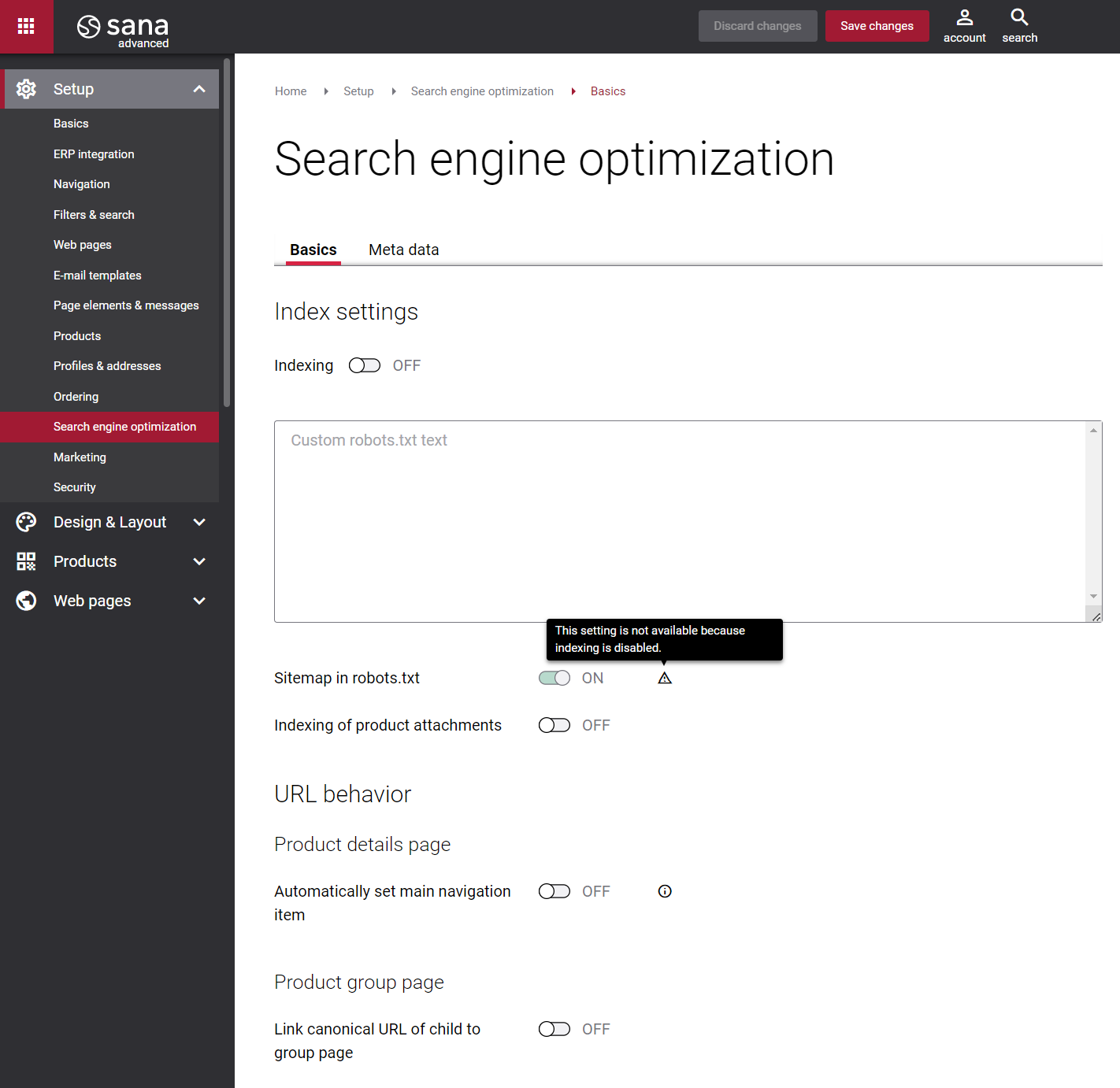1120x1088 pixels.
Task: Switch to the Basics tab
Action: (x=313, y=250)
